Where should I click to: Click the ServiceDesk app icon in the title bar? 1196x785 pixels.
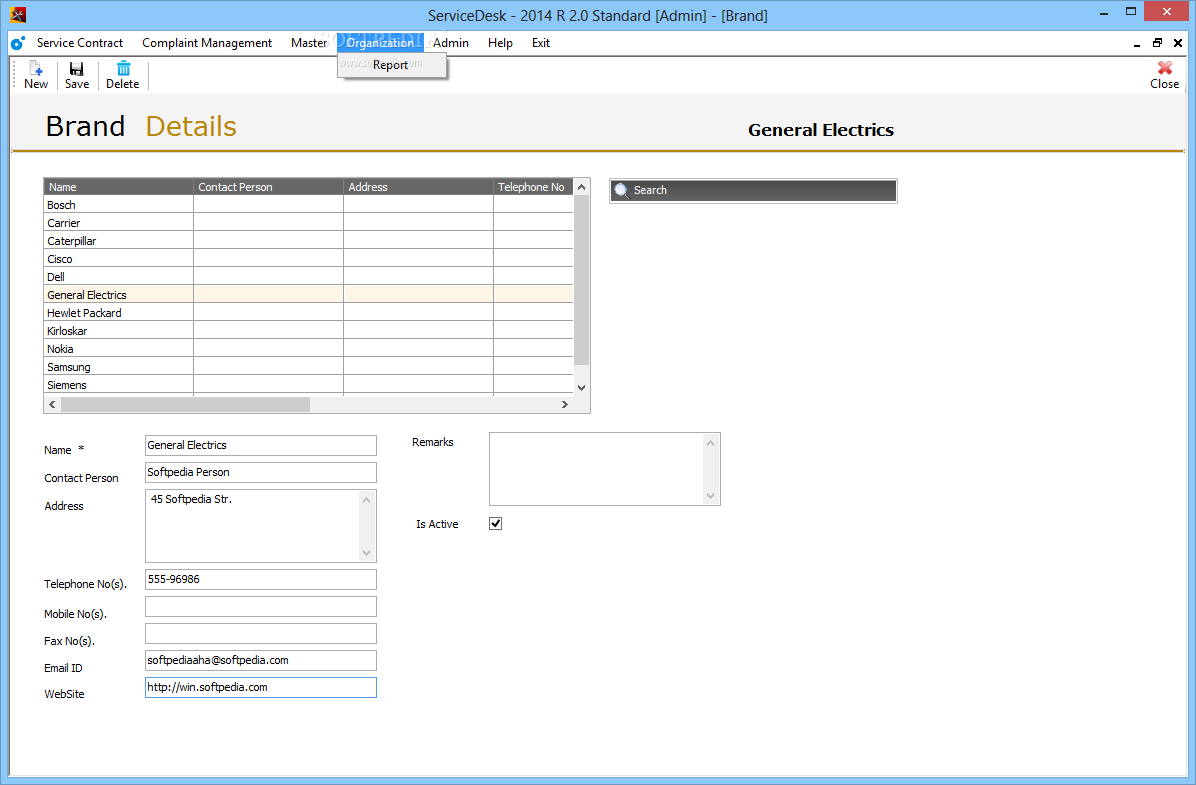pyautogui.click(x=18, y=14)
